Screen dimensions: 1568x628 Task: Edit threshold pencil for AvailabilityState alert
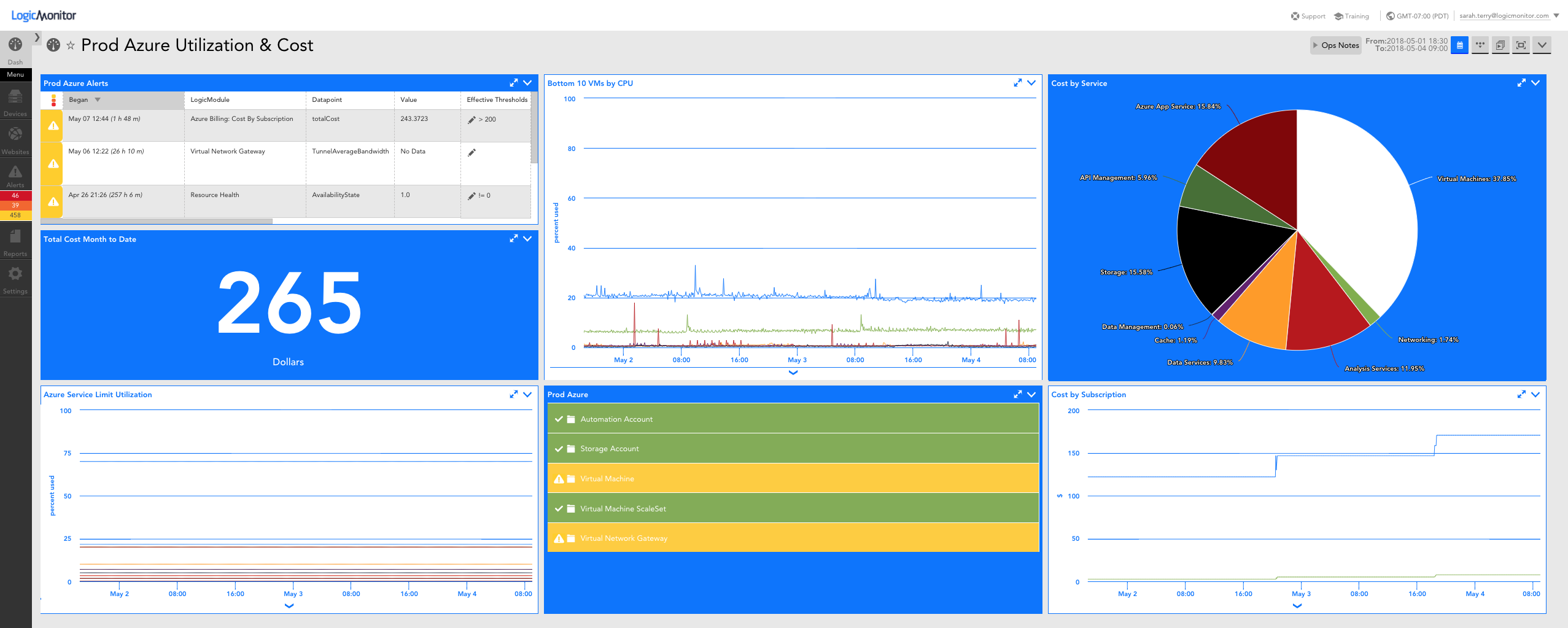pyautogui.click(x=472, y=196)
